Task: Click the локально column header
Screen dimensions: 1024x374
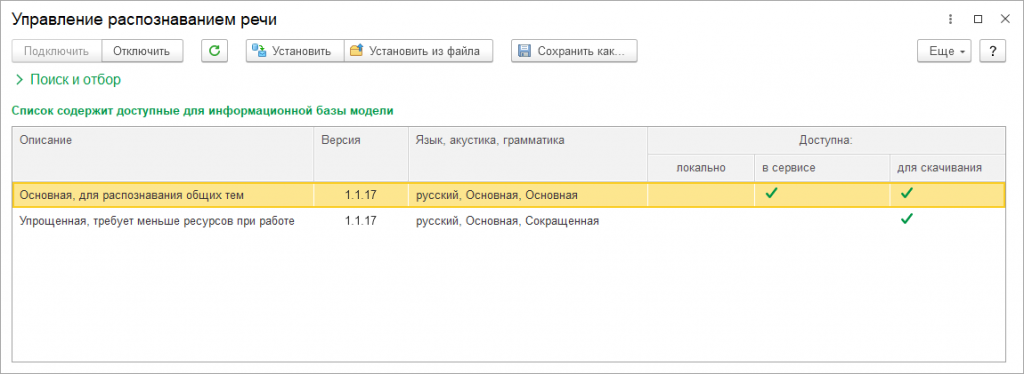Action: (x=701, y=168)
